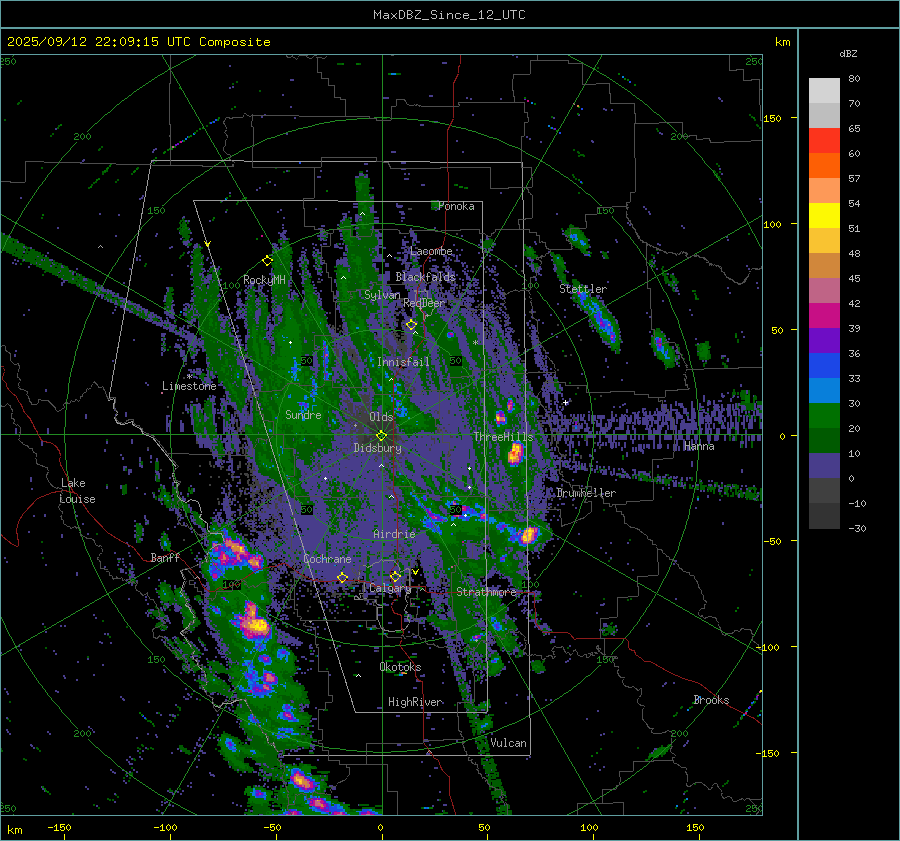The width and height of the screenshot is (900, 841).
Task: Click the yellow diamond marker beside RockyMH
Action: [267, 261]
